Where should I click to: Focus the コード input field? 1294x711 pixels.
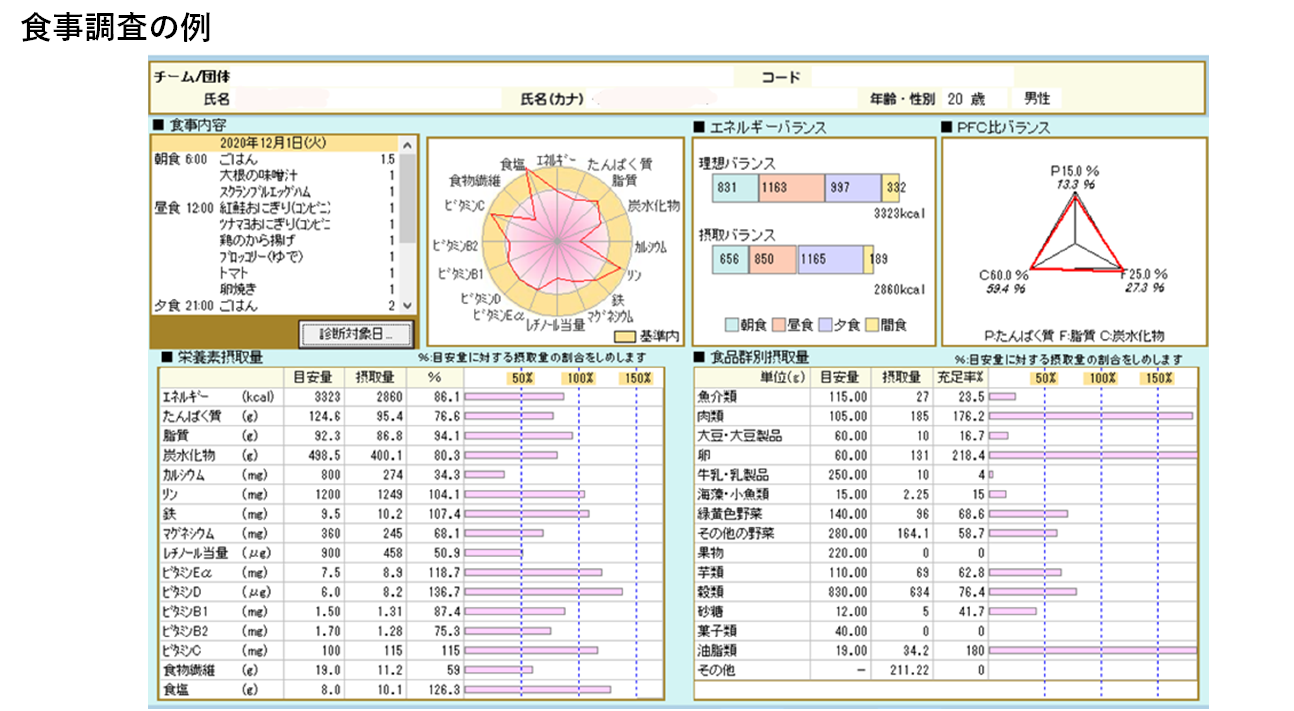[912, 76]
